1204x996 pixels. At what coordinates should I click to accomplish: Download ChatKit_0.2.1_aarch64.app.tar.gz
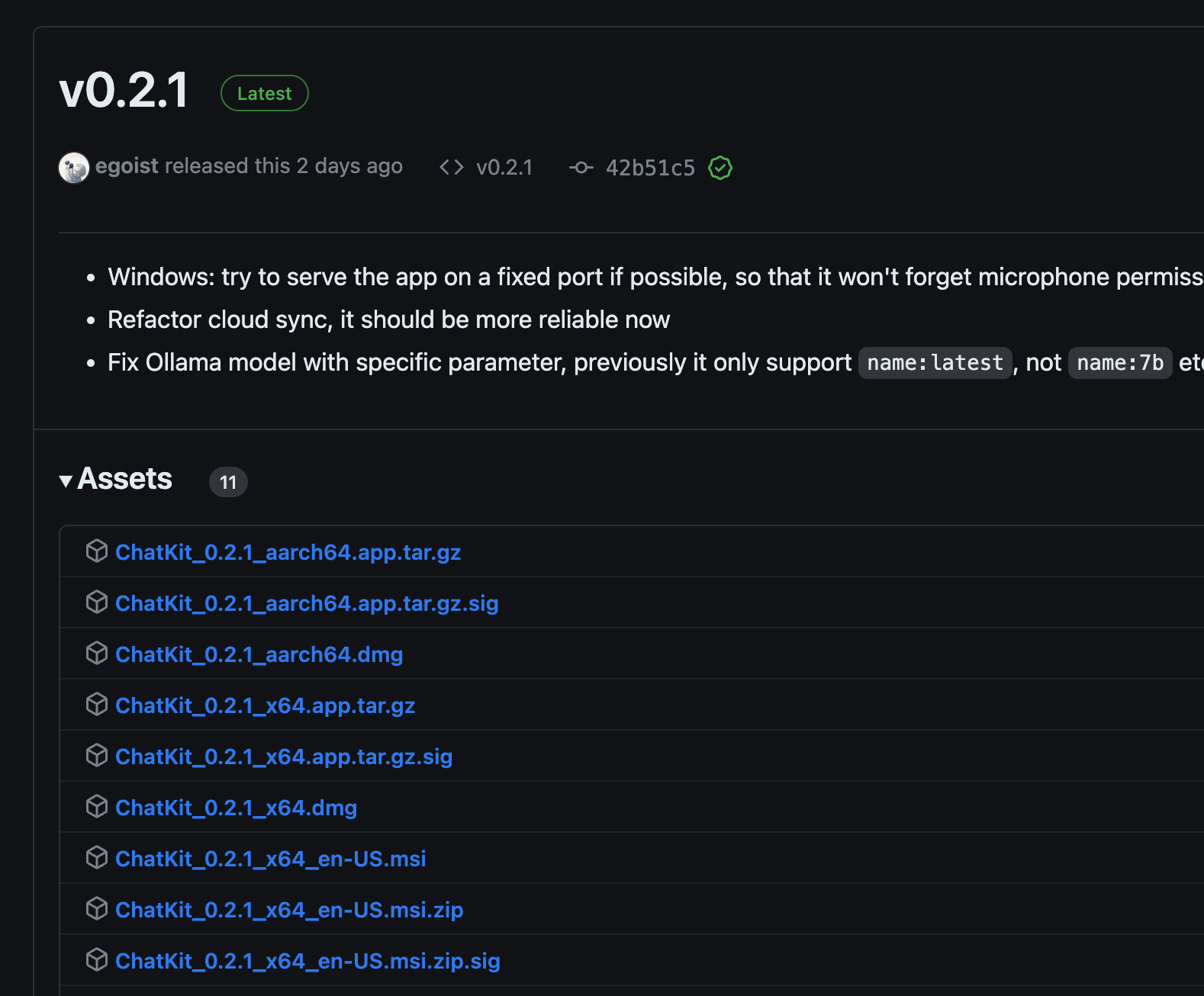pyautogui.click(x=288, y=552)
